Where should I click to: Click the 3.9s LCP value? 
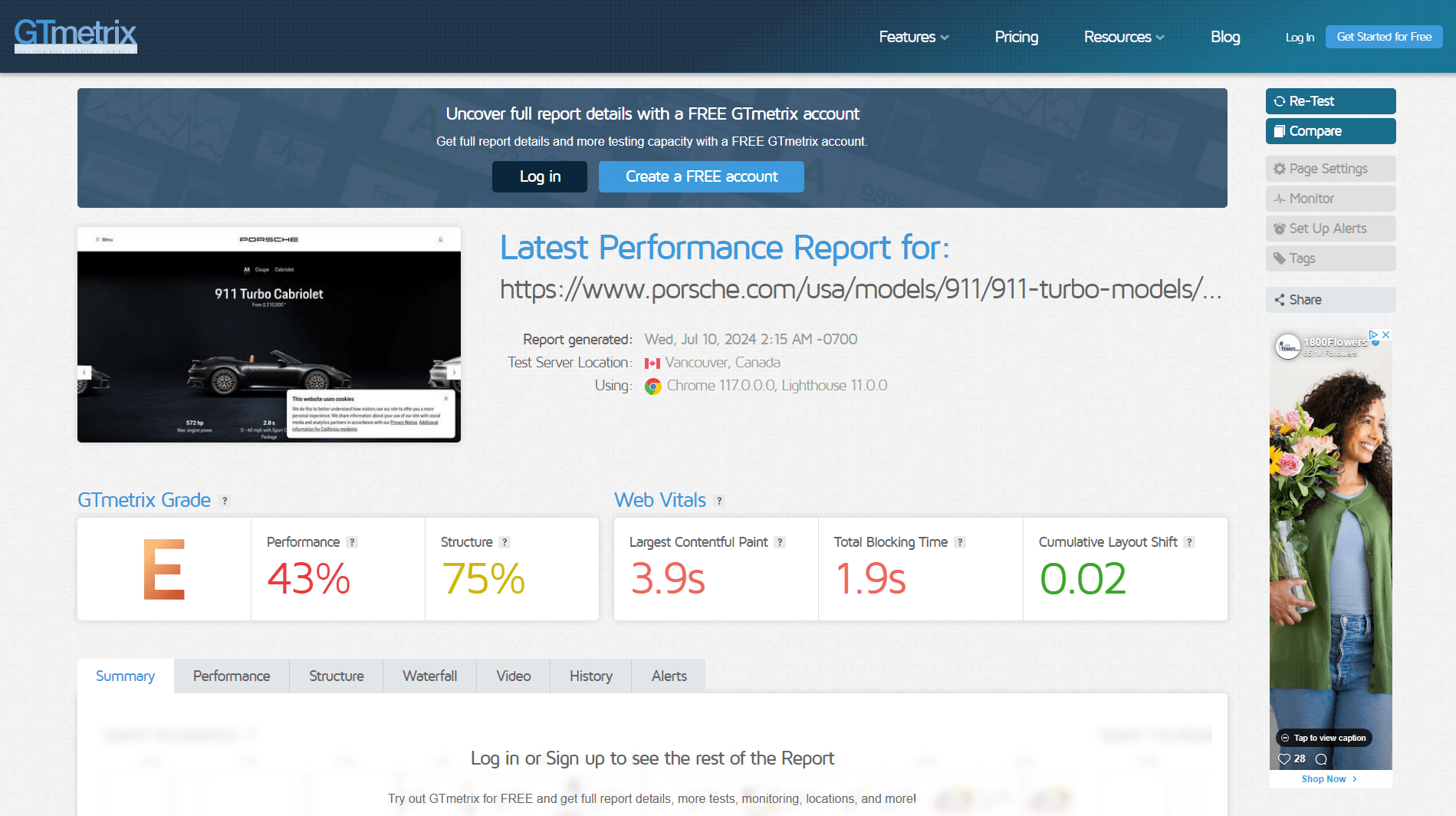(667, 579)
